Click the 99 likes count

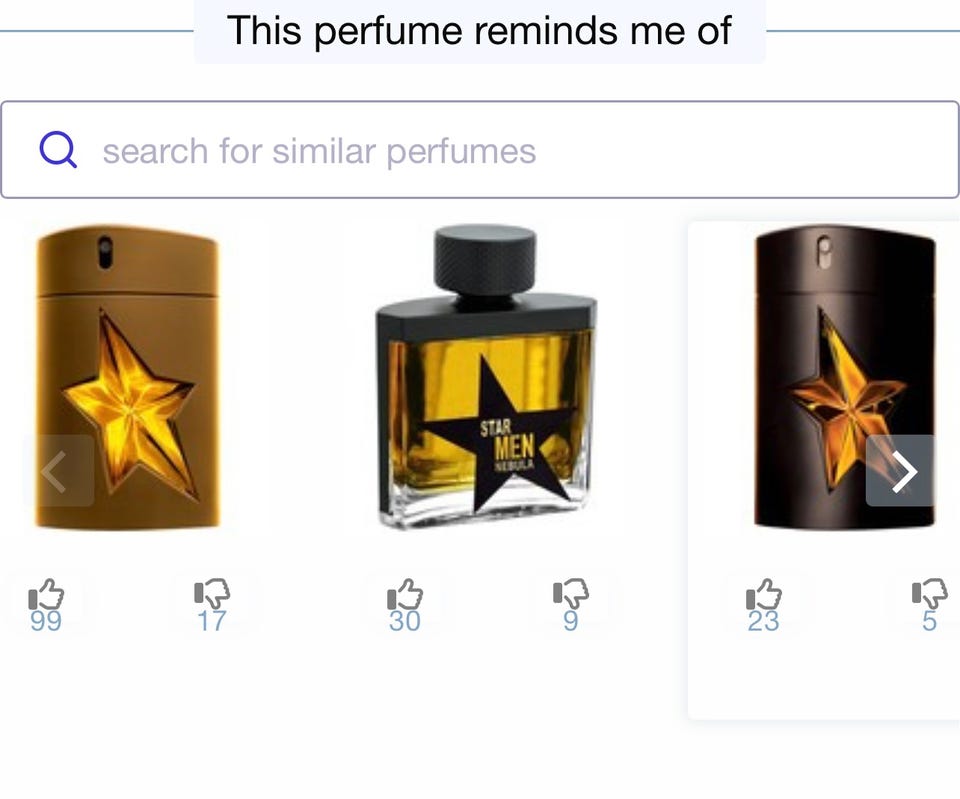click(46, 621)
